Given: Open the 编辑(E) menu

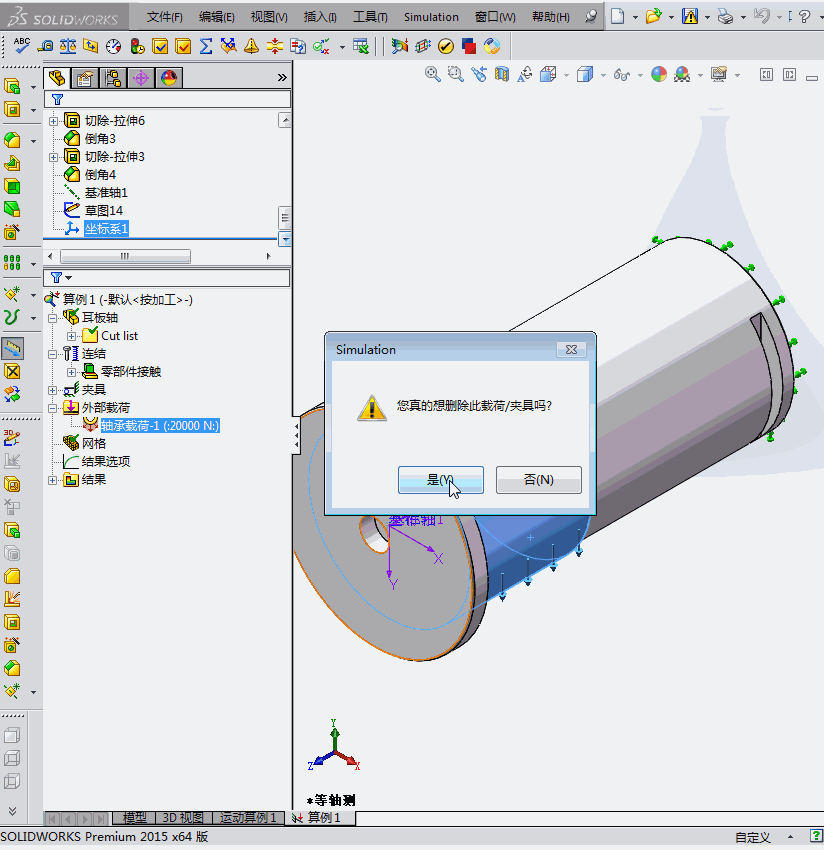Looking at the screenshot, I should click(x=216, y=17).
